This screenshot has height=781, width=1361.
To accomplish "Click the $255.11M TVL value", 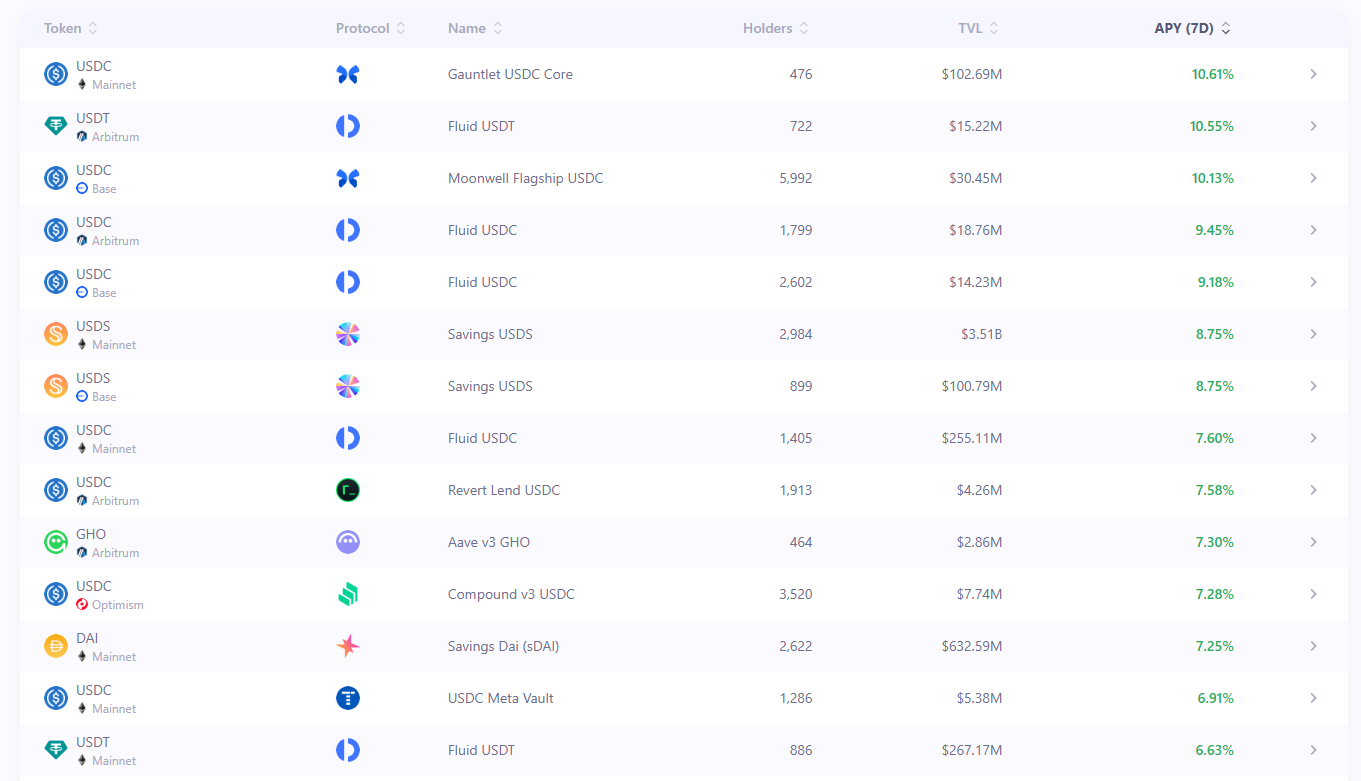I will tap(972, 438).
